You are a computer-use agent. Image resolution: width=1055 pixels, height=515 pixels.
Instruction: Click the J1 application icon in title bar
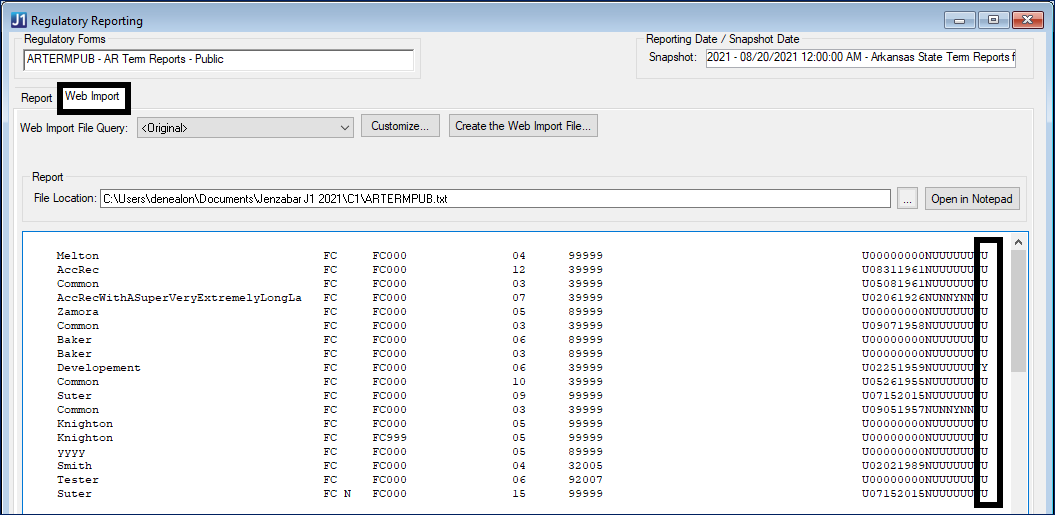click(x=18, y=20)
